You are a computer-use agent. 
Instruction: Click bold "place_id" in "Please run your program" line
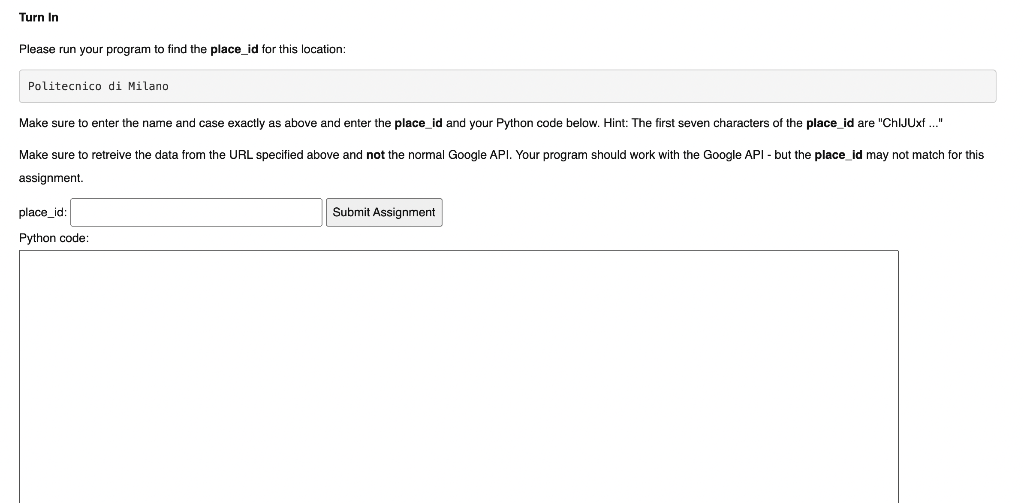coord(234,49)
